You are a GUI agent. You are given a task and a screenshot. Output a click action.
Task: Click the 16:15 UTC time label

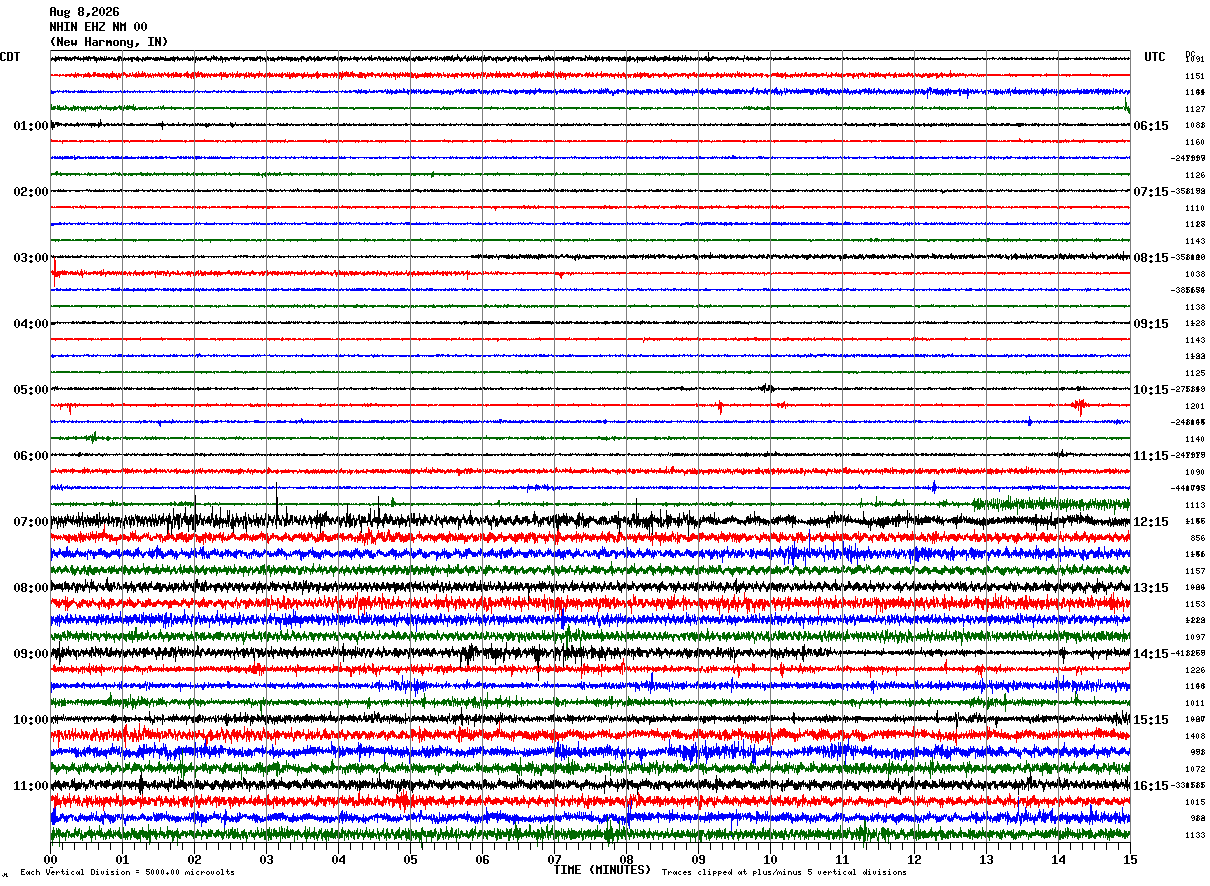pyautogui.click(x=1151, y=786)
